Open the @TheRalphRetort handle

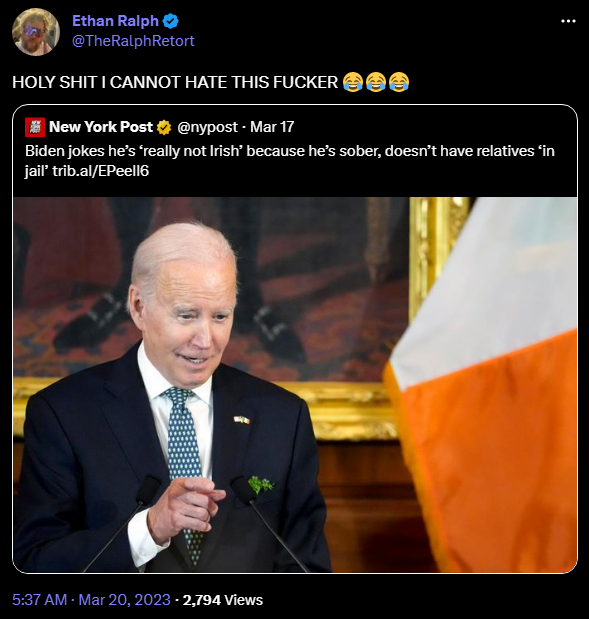coord(133,41)
